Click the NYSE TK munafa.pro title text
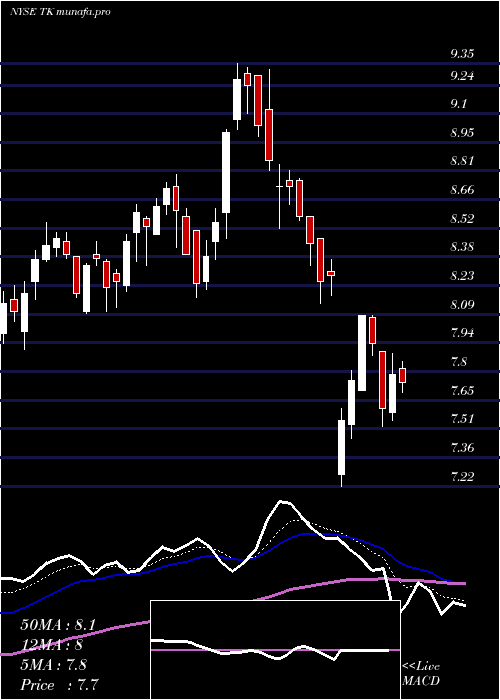This screenshot has height=700, width=500. (x=60, y=12)
